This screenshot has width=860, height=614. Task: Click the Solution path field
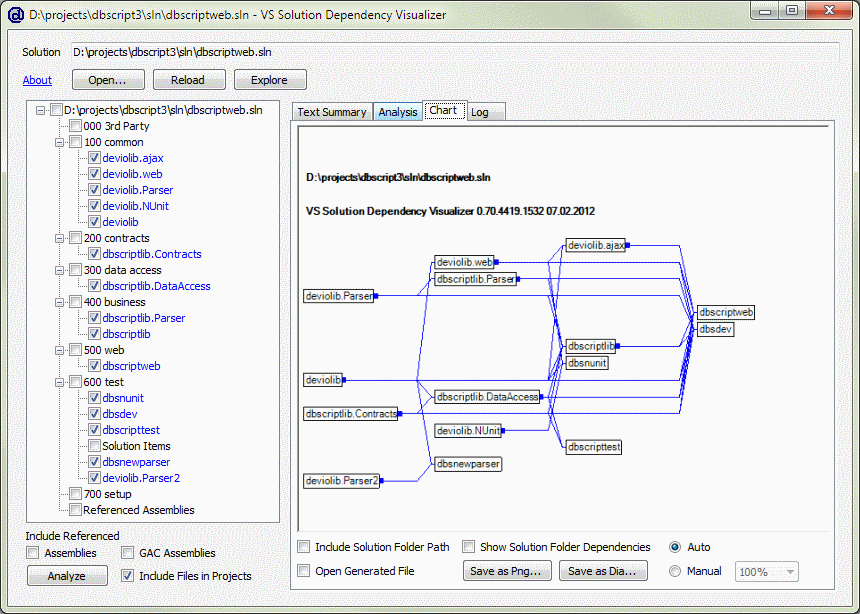(455, 52)
